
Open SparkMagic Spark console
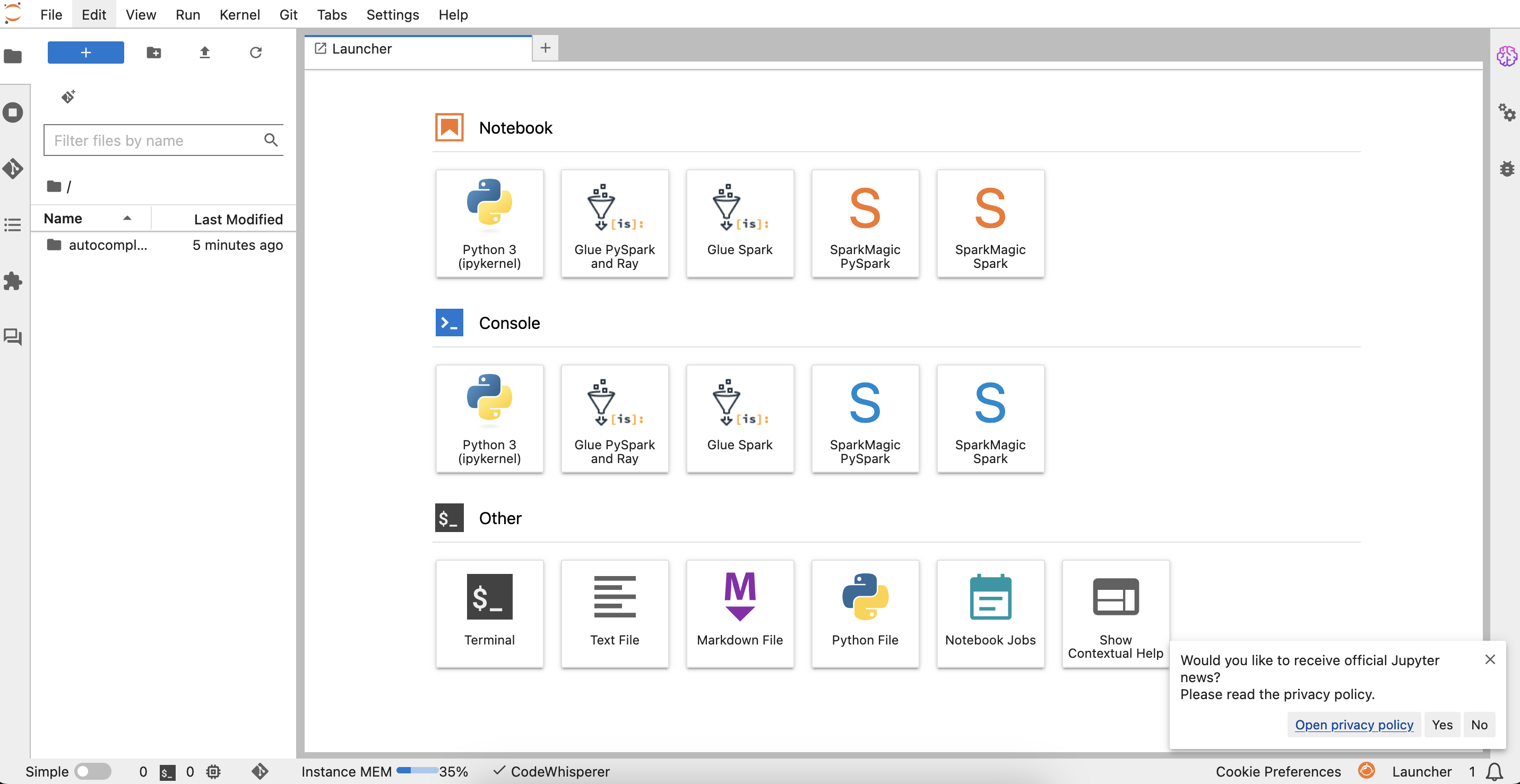[x=990, y=419]
